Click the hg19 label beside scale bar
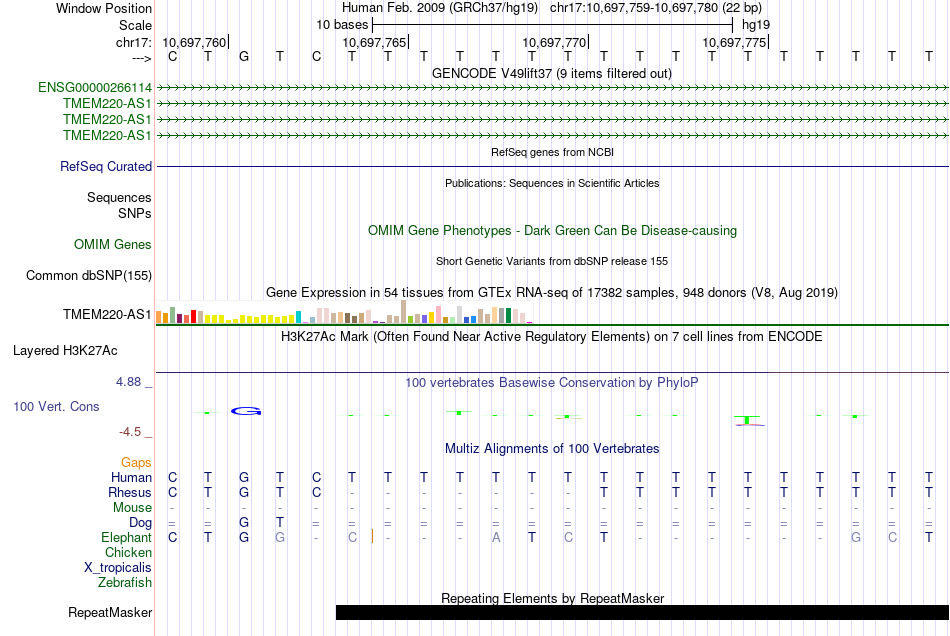This screenshot has height=636, width=950. (x=756, y=25)
